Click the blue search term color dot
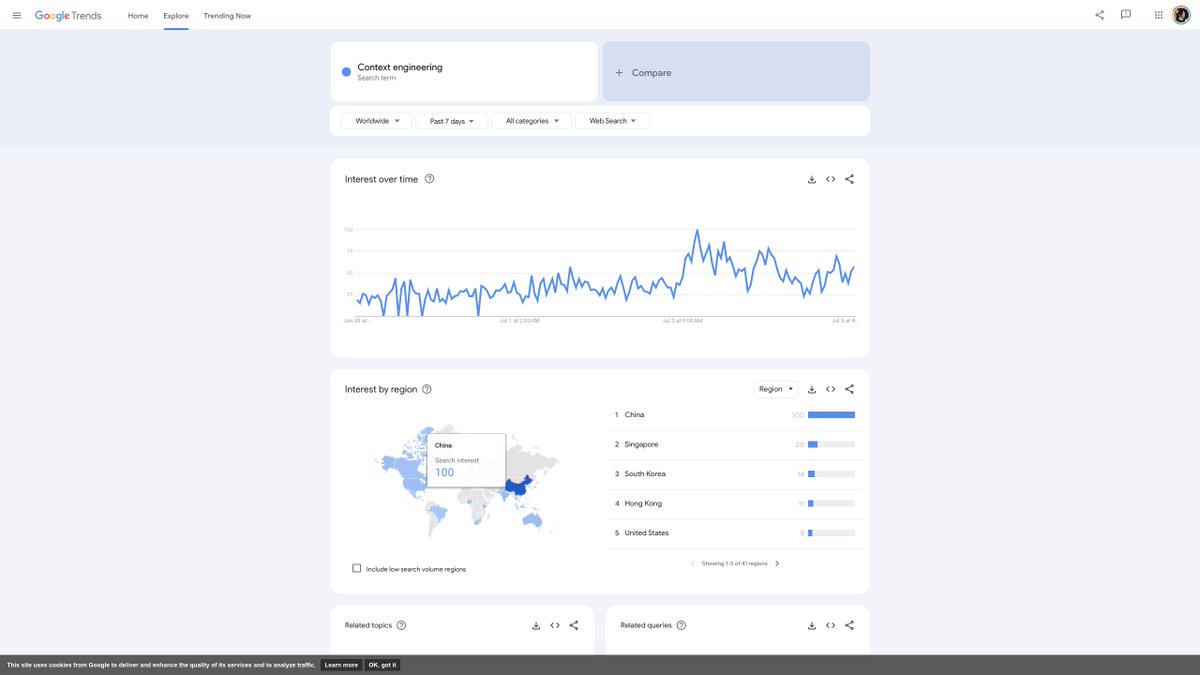Image resolution: width=1200 pixels, height=675 pixels. point(346,72)
